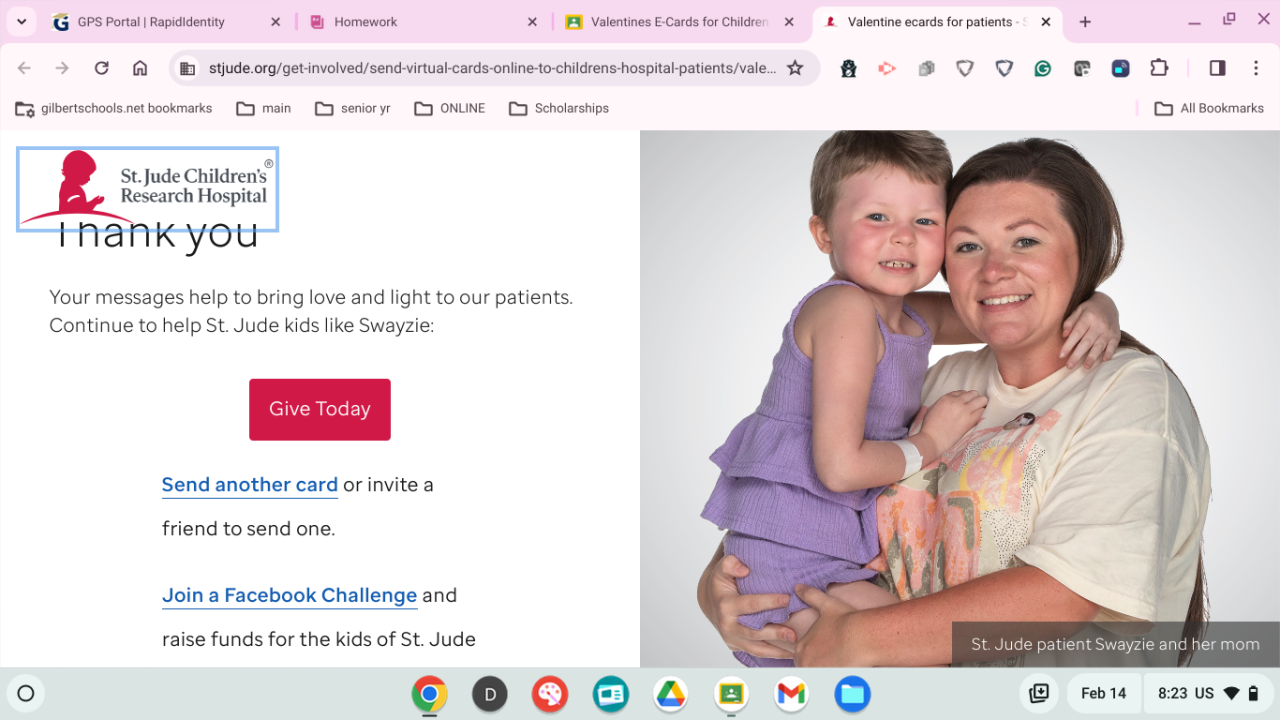The image size is (1280, 720).
Task: Toggle the browser side panel icon
Action: (x=1217, y=68)
